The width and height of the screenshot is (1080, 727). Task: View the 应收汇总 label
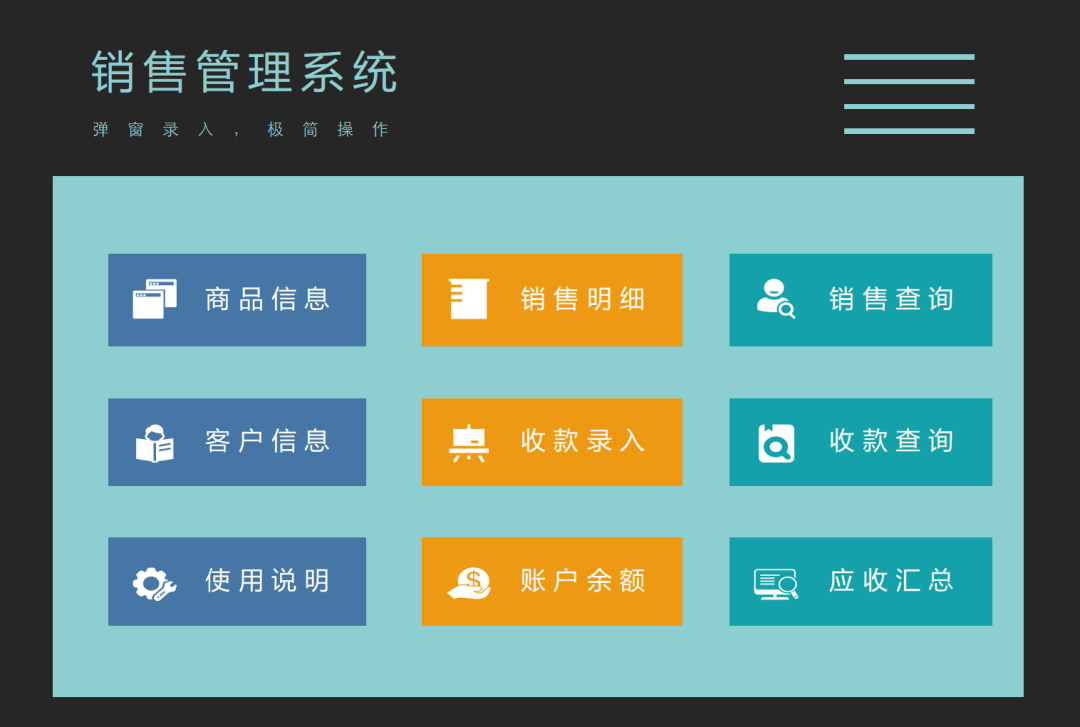(x=891, y=581)
